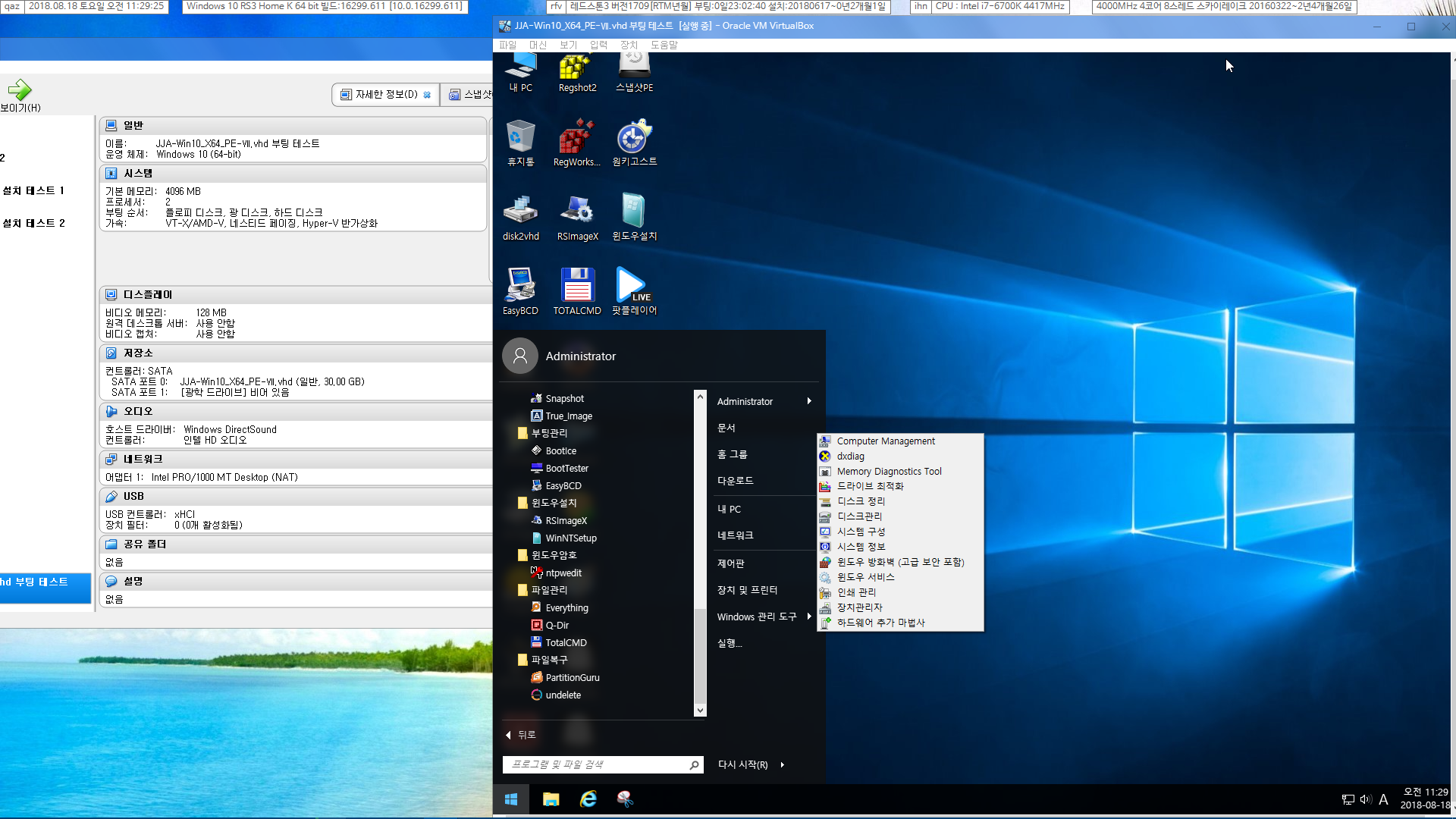This screenshot has width=1456, height=819.
Task: Launch 원키고스트 desktop icon
Action: 634,143
